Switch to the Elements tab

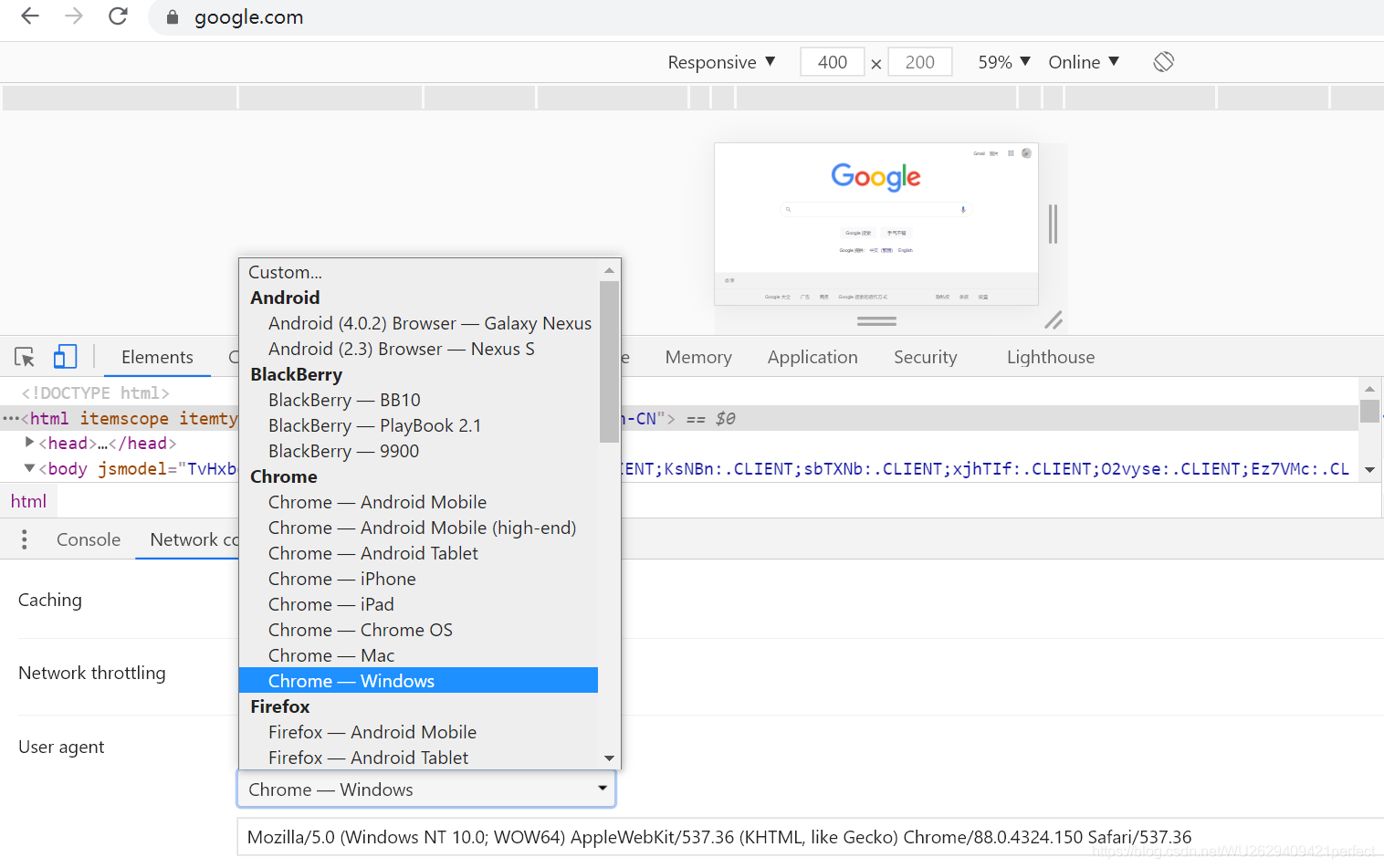coord(157,357)
